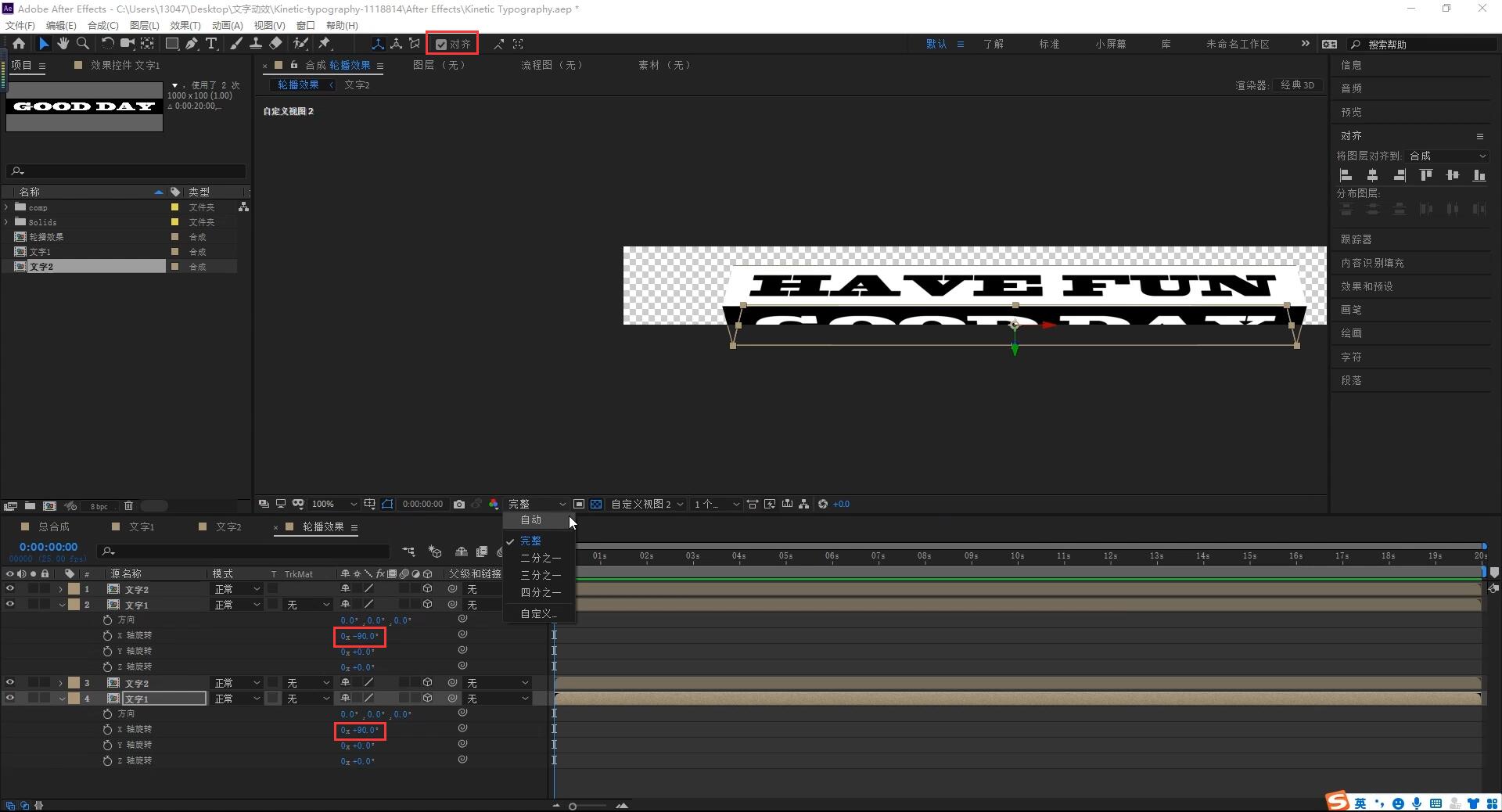This screenshot has height=812, width=1502.
Task: Expand the comp folder in Project panel
Action: point(7,207)
